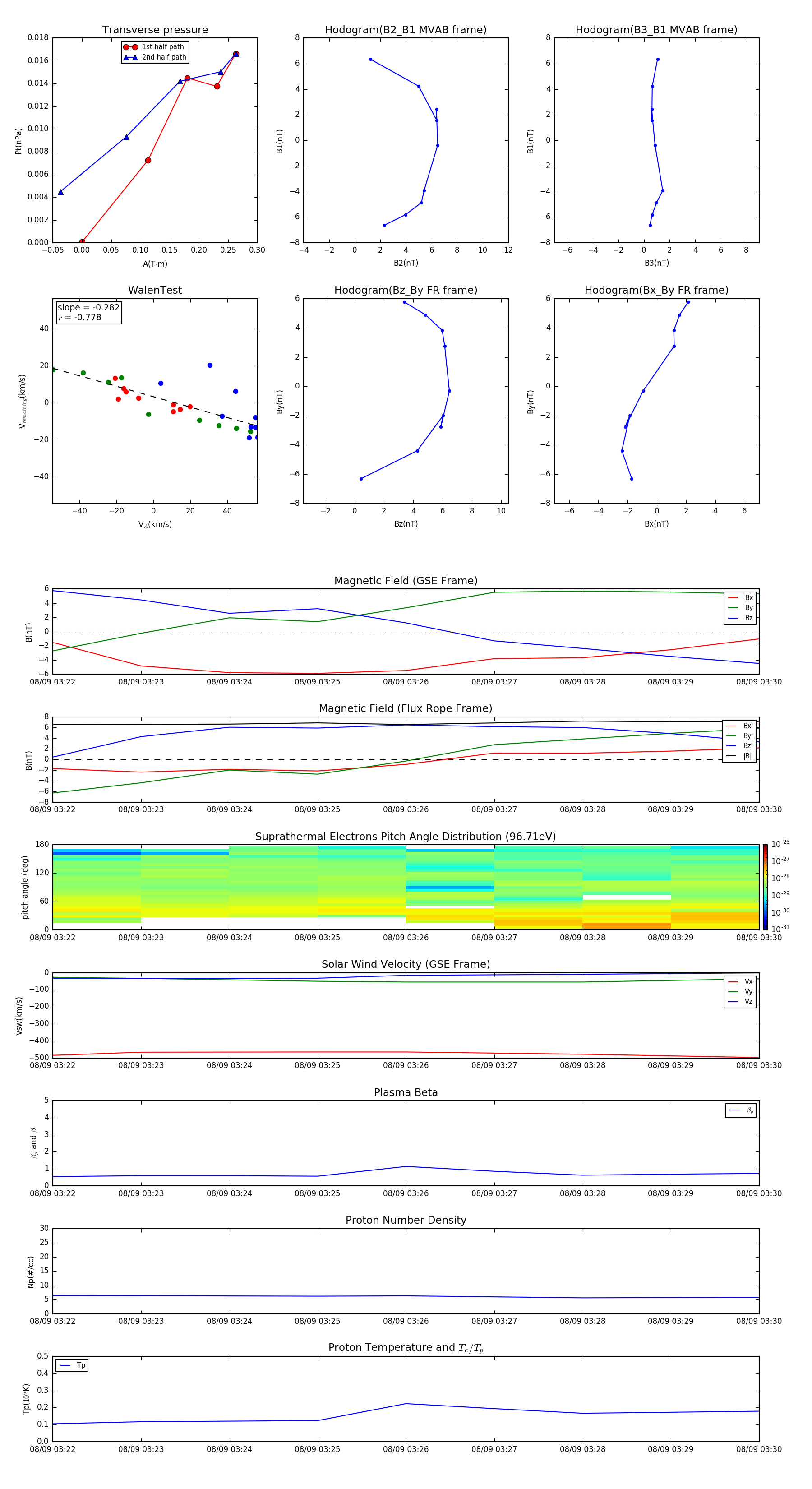Click the 'Vsw(km/s)' axis label
Viewport: 812px width, 1489px height.
18,1016
